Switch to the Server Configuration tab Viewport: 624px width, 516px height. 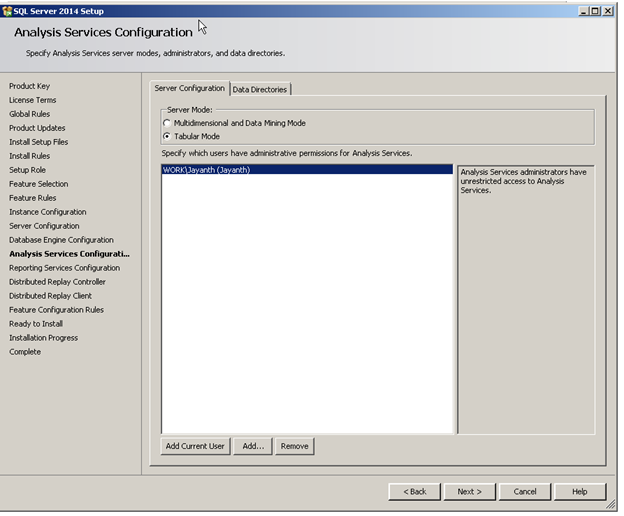tap(189, 88)
